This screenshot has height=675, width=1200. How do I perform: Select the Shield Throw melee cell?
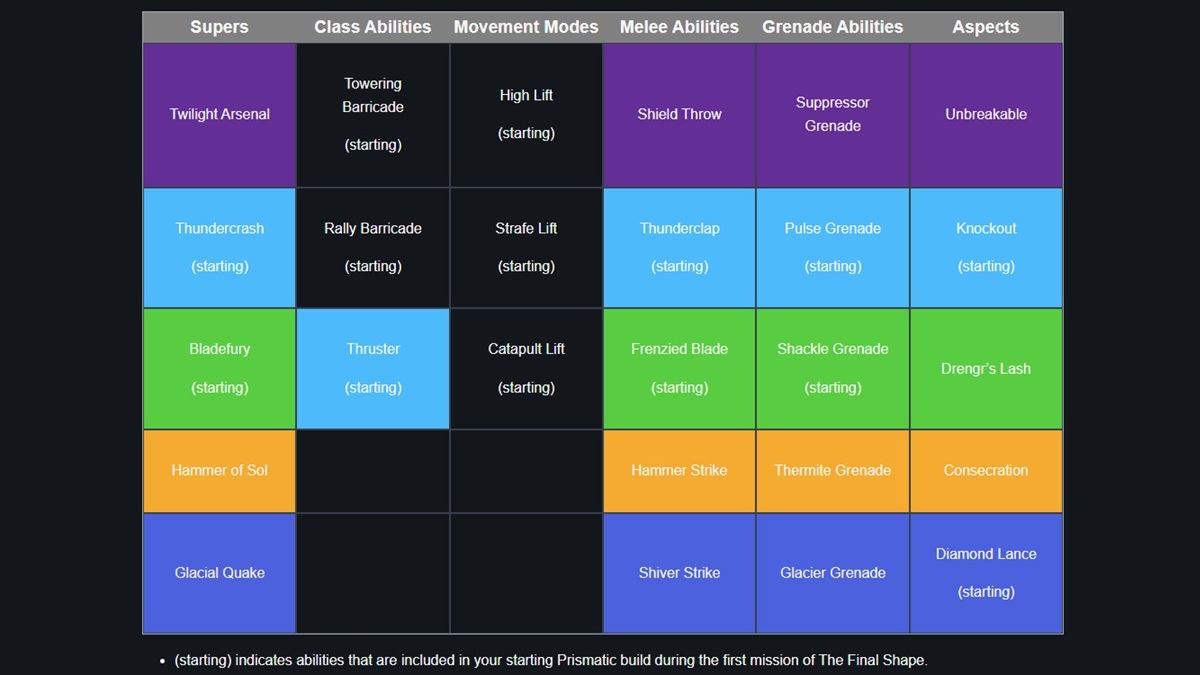[679, 115]
